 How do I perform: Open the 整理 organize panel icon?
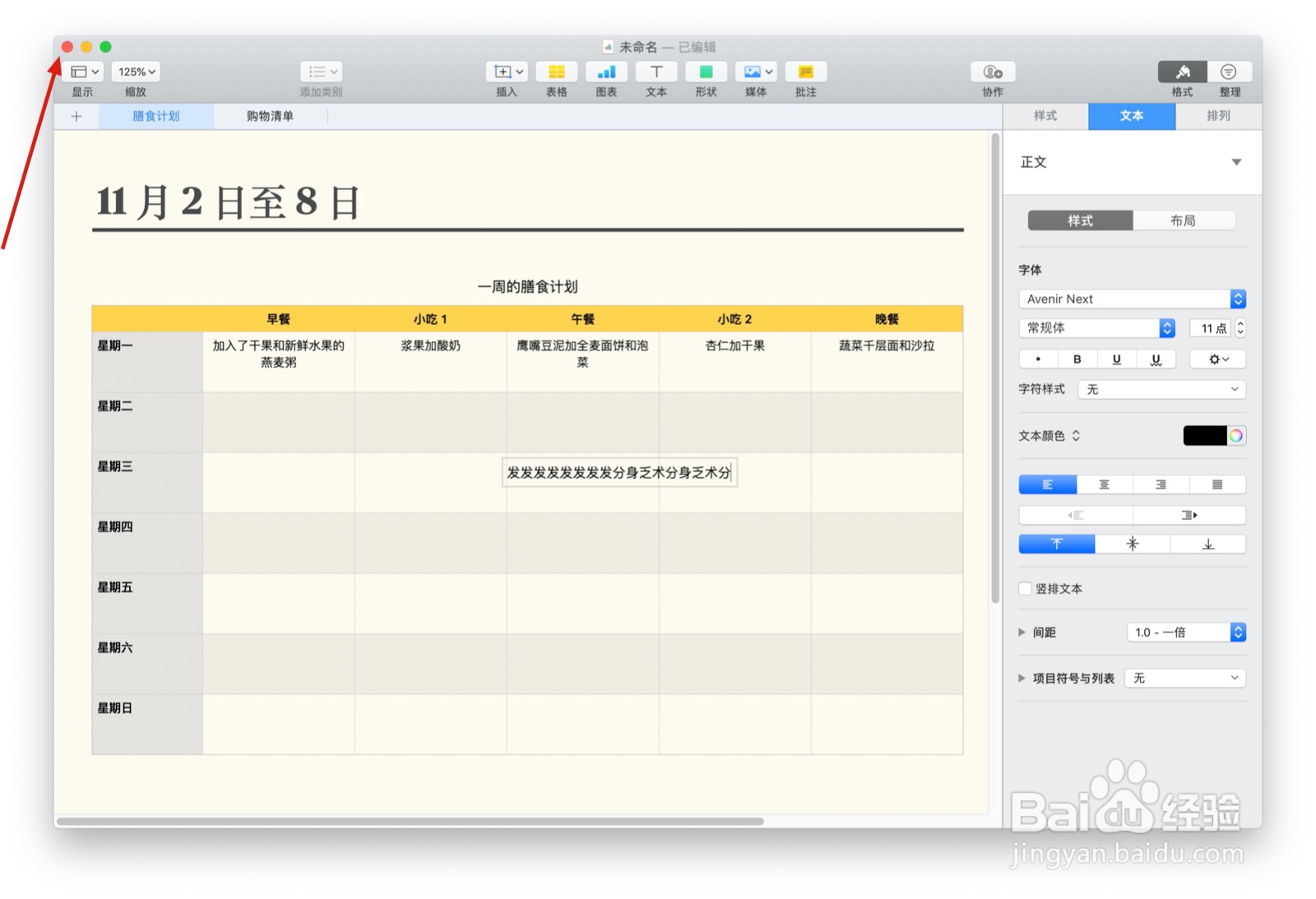click(1229, 72)
